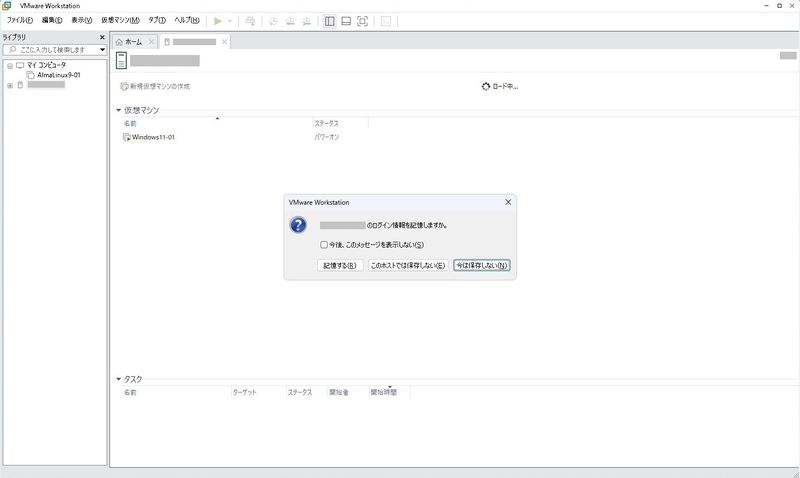
Task: Click the マイ コンピュータ monitor icon
Action: click(20, 65)
